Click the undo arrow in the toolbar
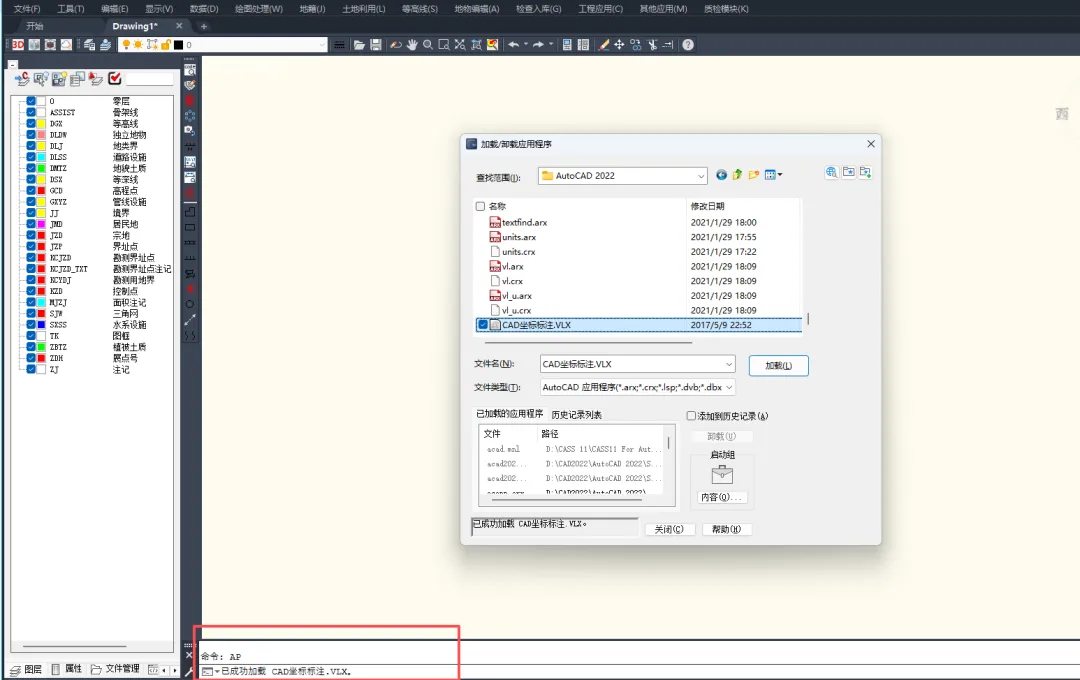Viewport: 1080px width, 680px height. [x=513, y=45]
